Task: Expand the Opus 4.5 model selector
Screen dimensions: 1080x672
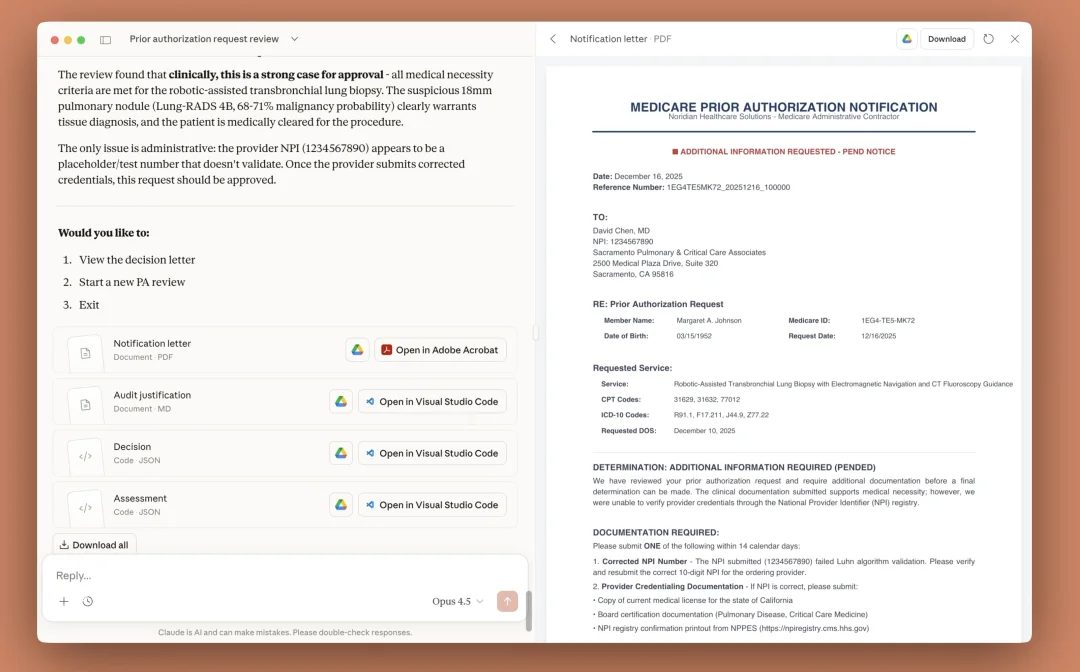Action: pyautogui.click(x=457, y=601)
